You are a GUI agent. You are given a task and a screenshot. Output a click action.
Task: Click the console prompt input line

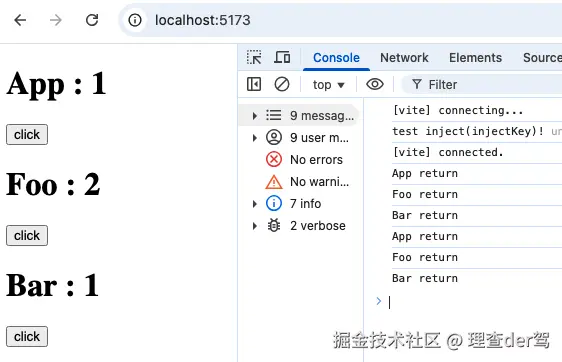(475, 302)
